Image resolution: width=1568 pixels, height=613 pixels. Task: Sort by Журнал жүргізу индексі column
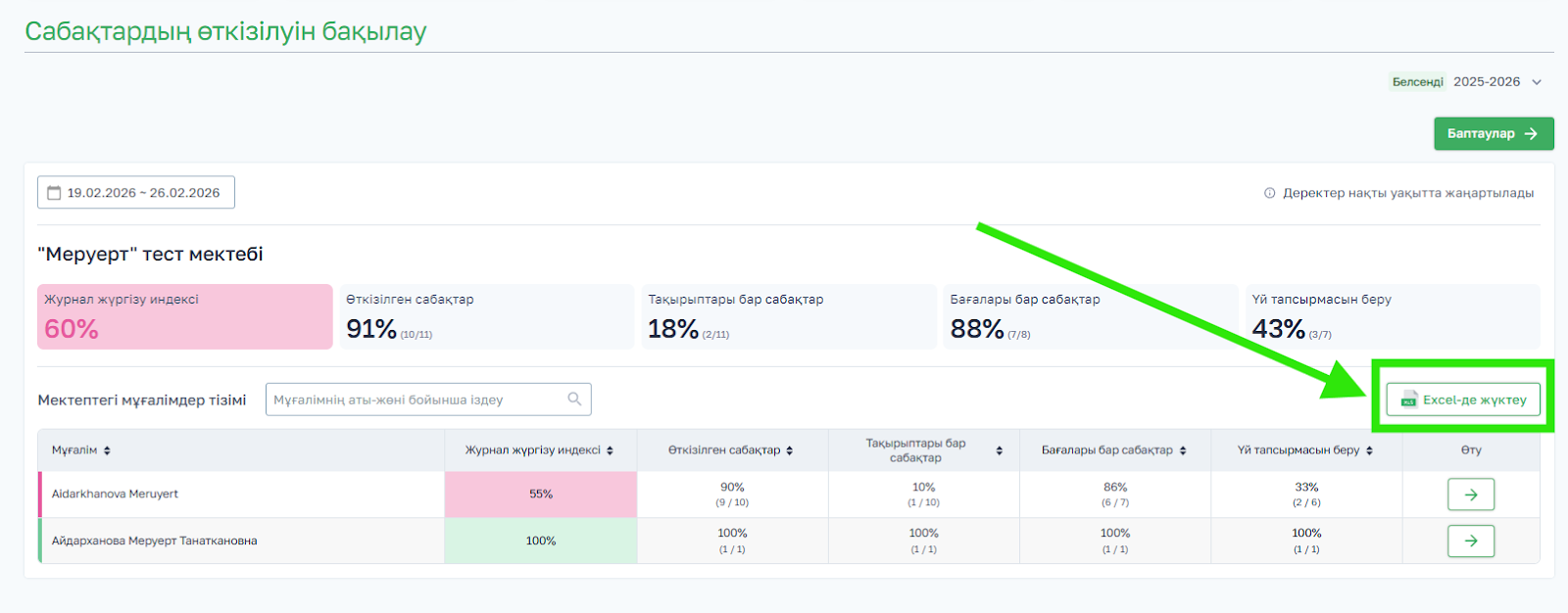tap(610, 450)
